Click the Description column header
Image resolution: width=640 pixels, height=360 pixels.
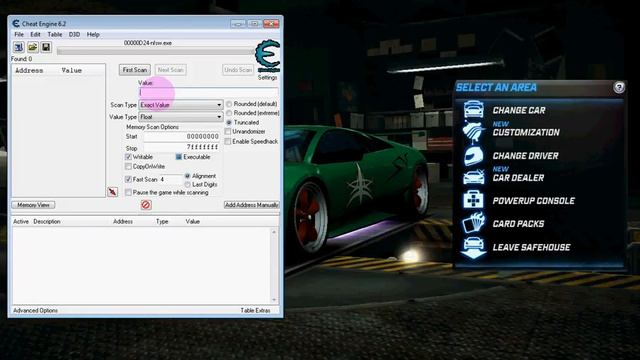click(x=47, y=222)
